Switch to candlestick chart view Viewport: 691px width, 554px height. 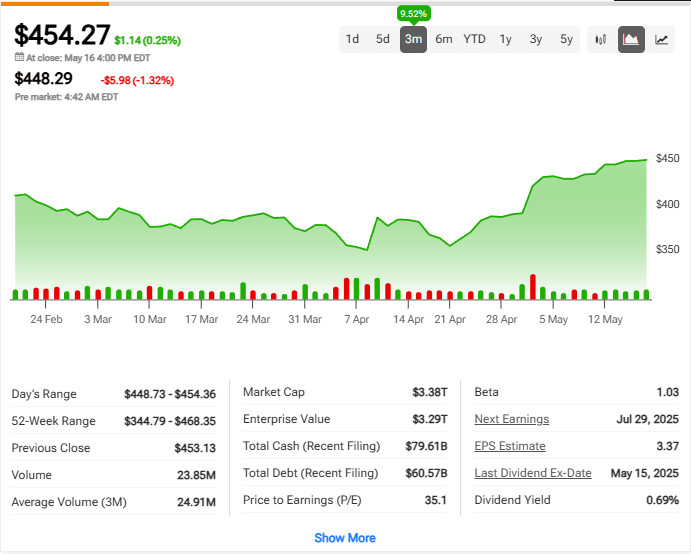coord(601,40)
